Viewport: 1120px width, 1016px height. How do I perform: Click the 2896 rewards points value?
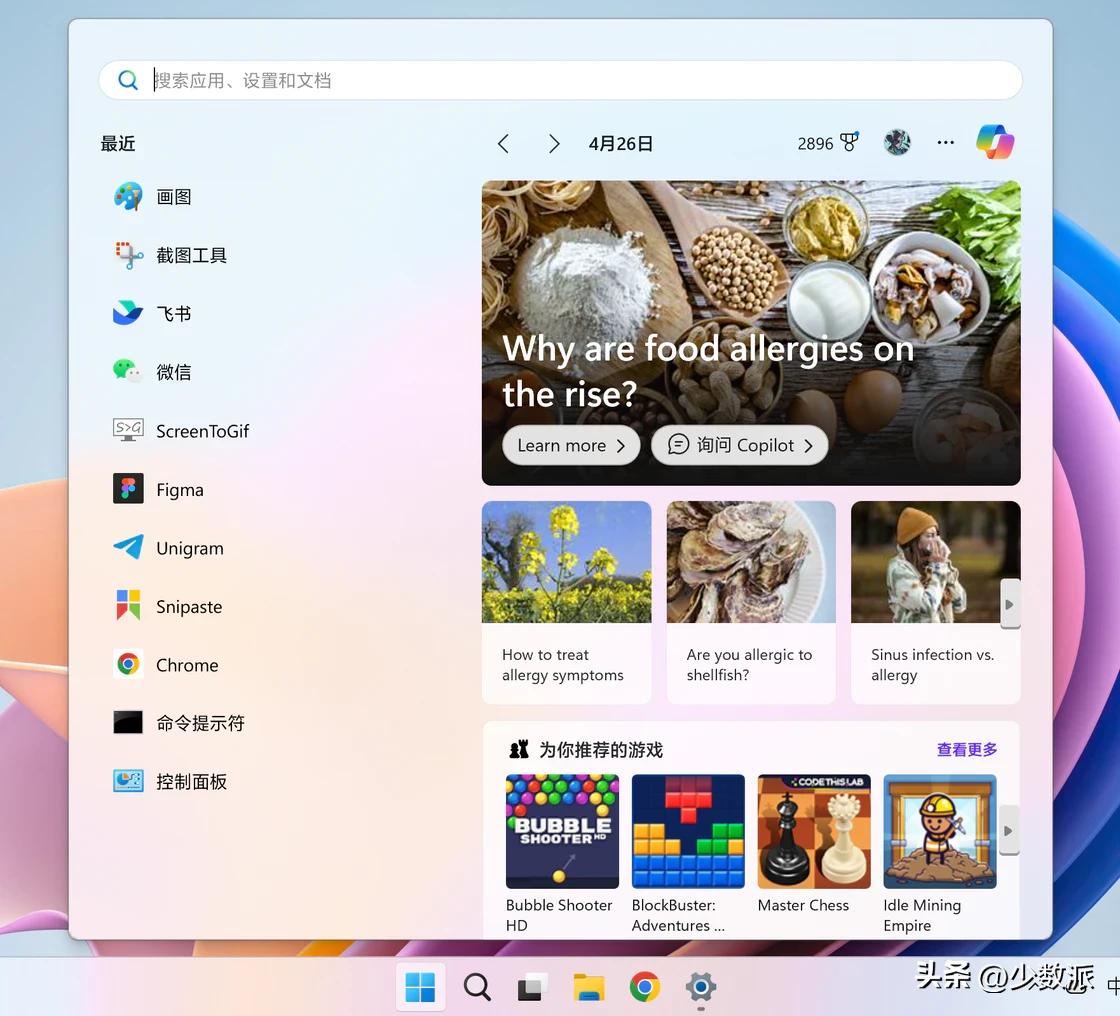(x=815, y=144)
